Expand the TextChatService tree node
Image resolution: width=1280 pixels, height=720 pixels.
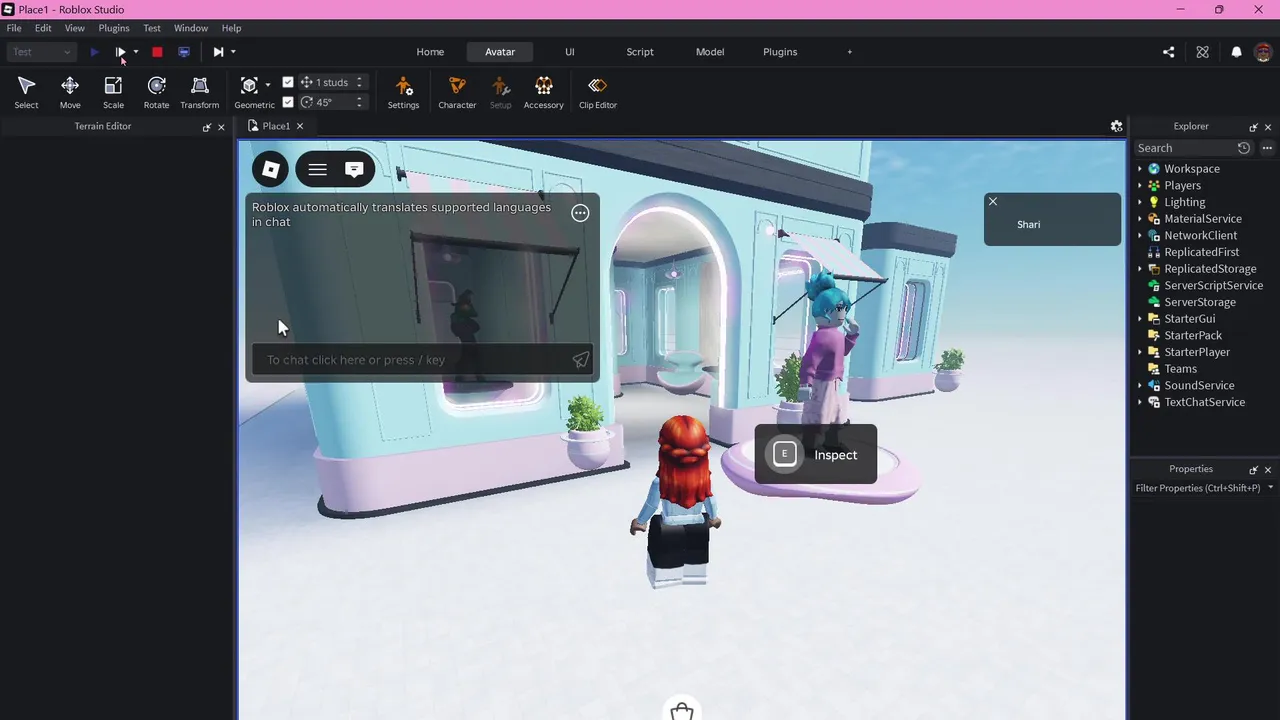[1140, 402]
